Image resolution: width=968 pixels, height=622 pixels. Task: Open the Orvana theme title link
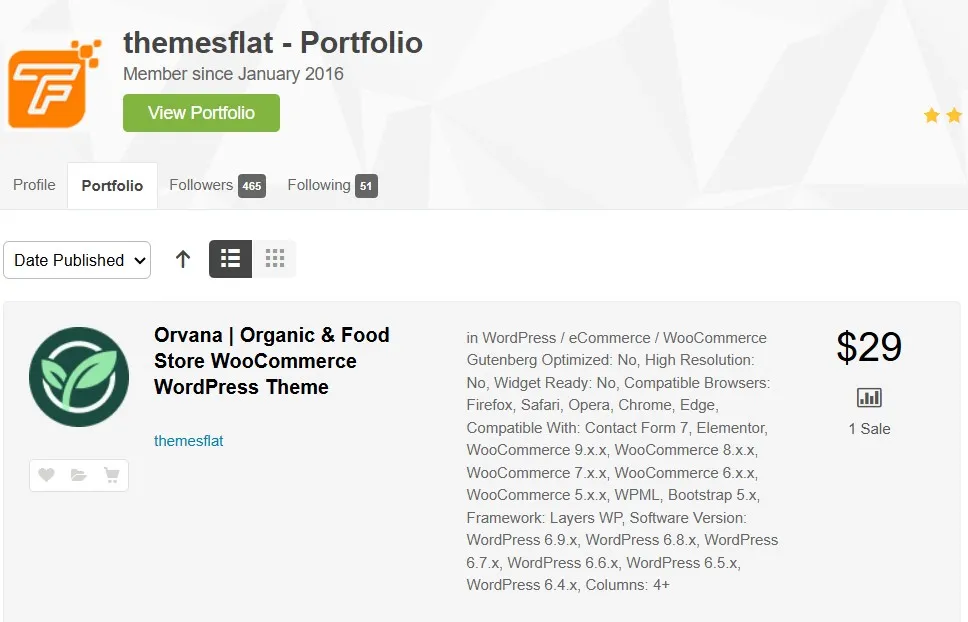pyautogui.click(x=271, y=361)
